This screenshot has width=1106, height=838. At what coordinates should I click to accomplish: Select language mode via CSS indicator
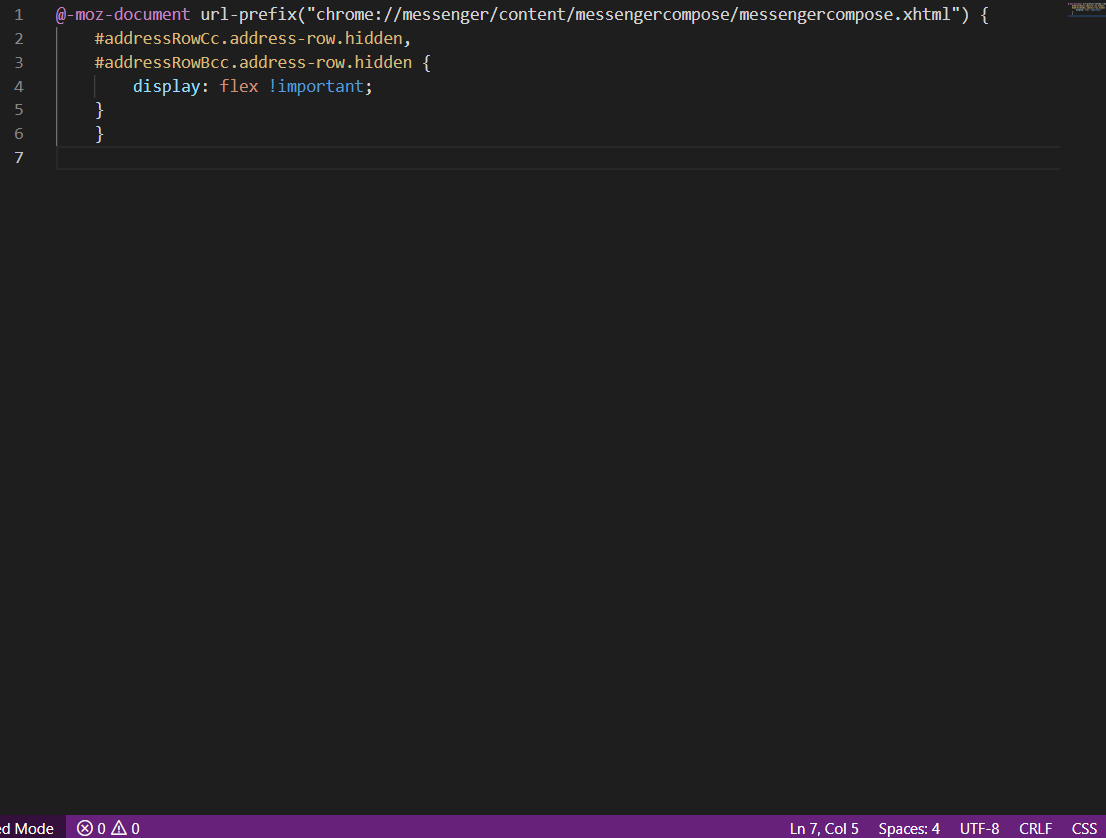coord(1084,828)
